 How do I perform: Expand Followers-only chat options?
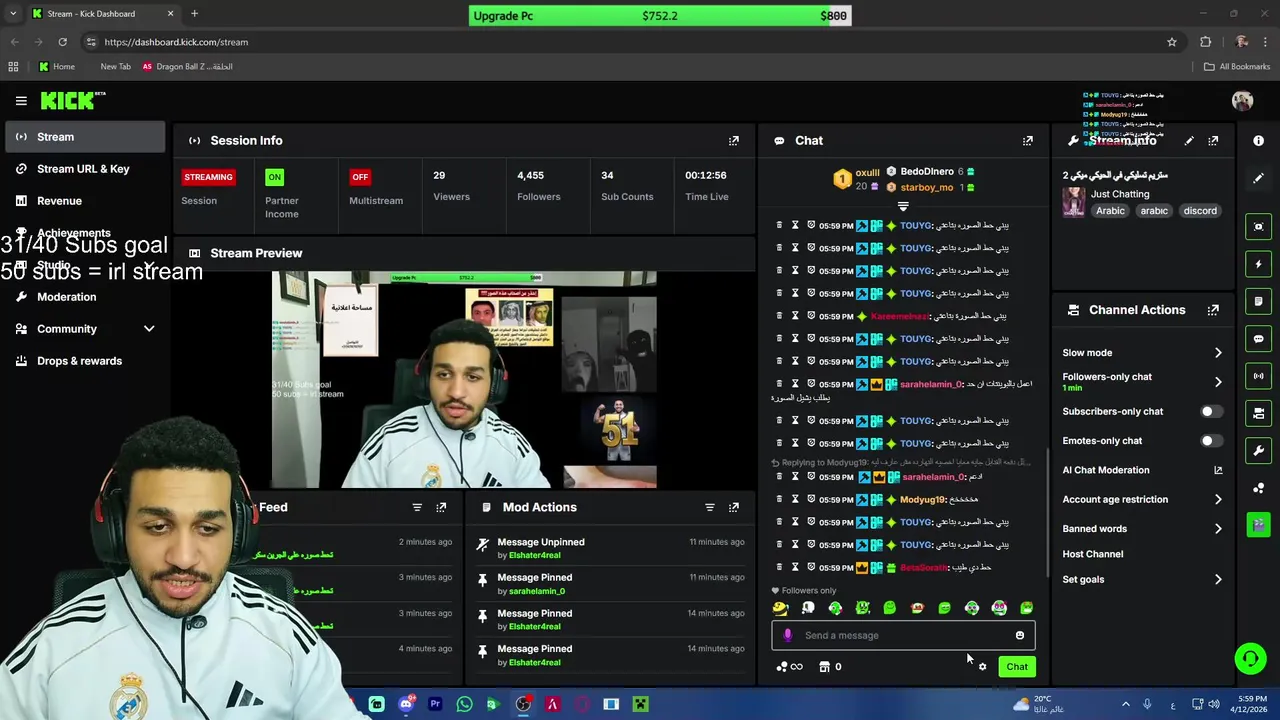pyautogui.click(x=1218, y=382)
